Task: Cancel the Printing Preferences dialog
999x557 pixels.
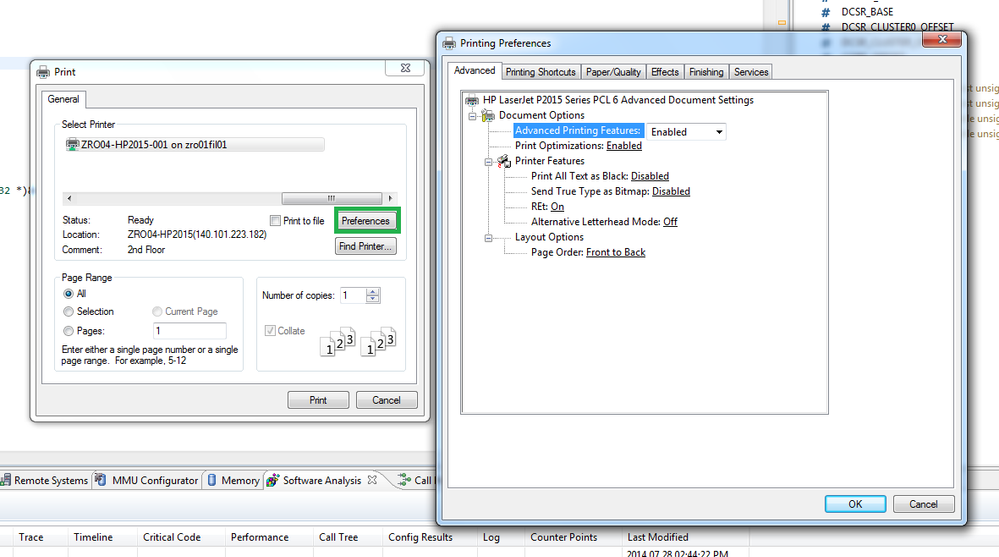Action: coord(923,503)
